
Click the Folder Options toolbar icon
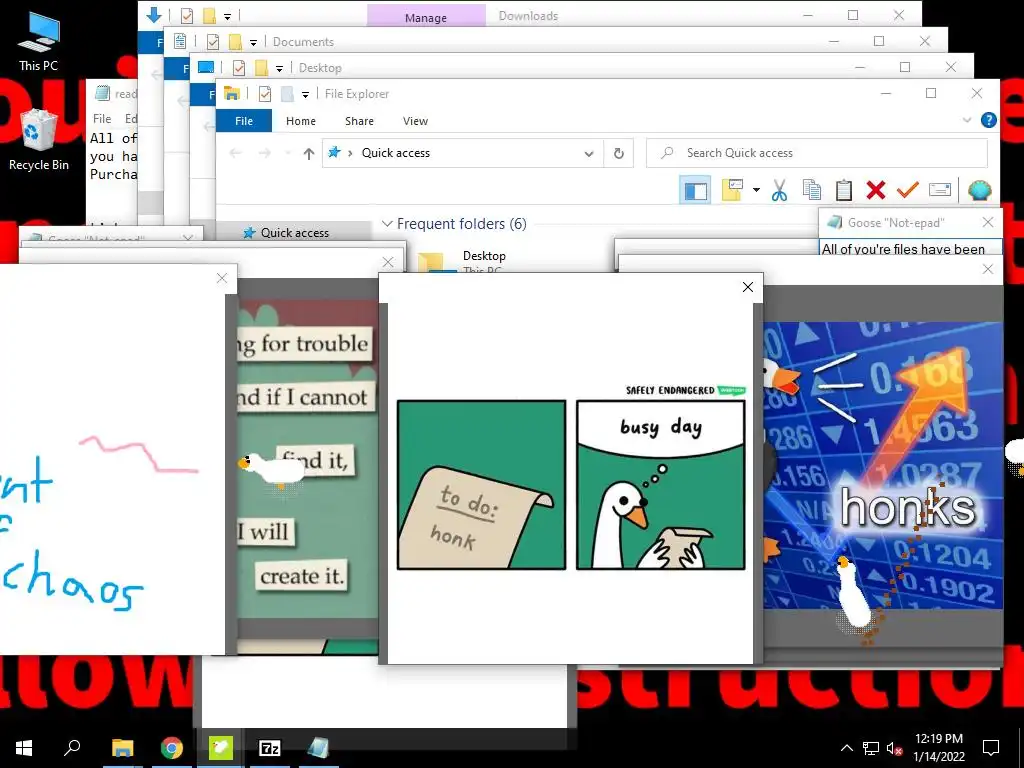click(732, 190)
